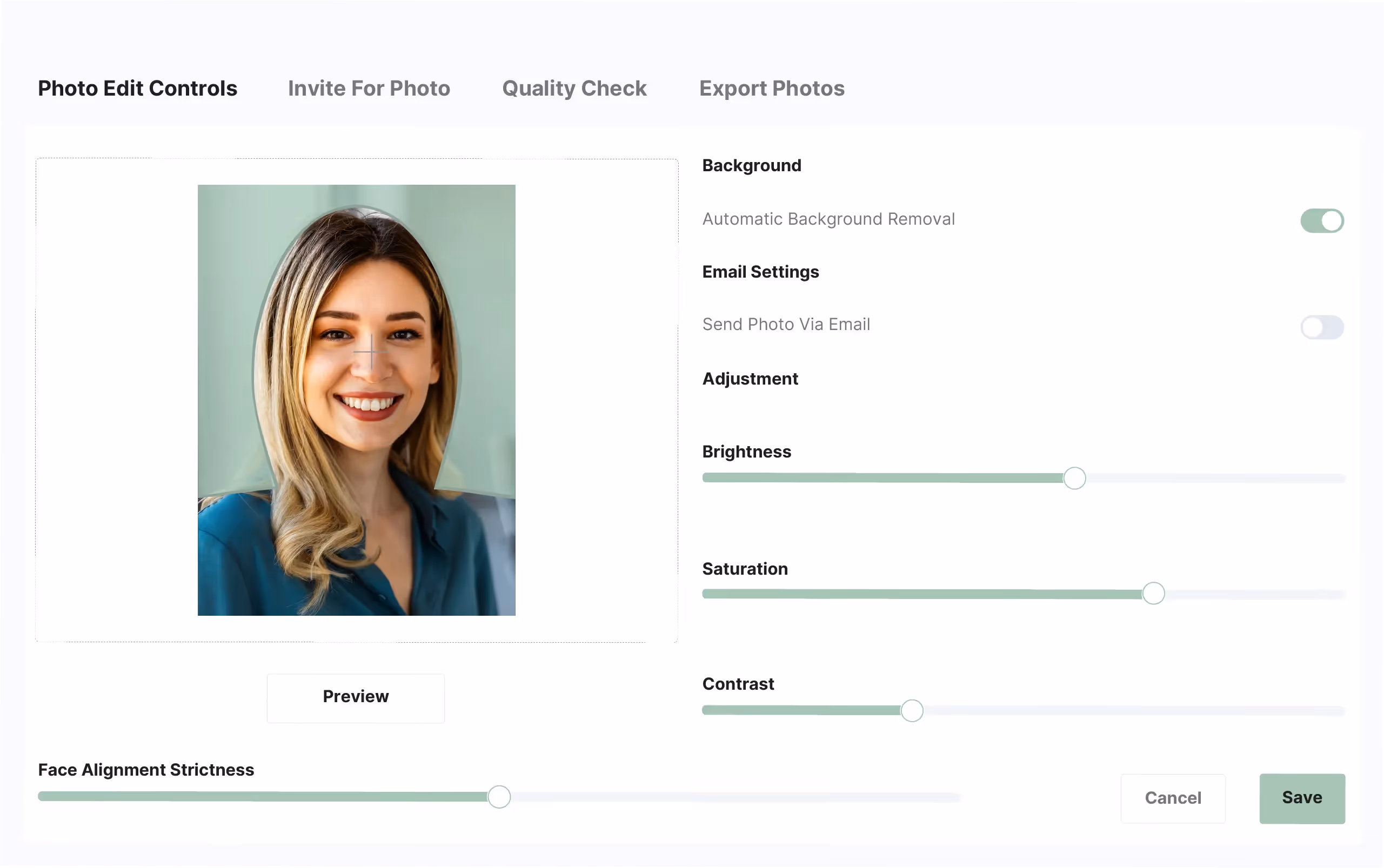This screenshot has width=1384, height=868.
Task: Click the crosshair marker on the face
Action: [371, 351]
